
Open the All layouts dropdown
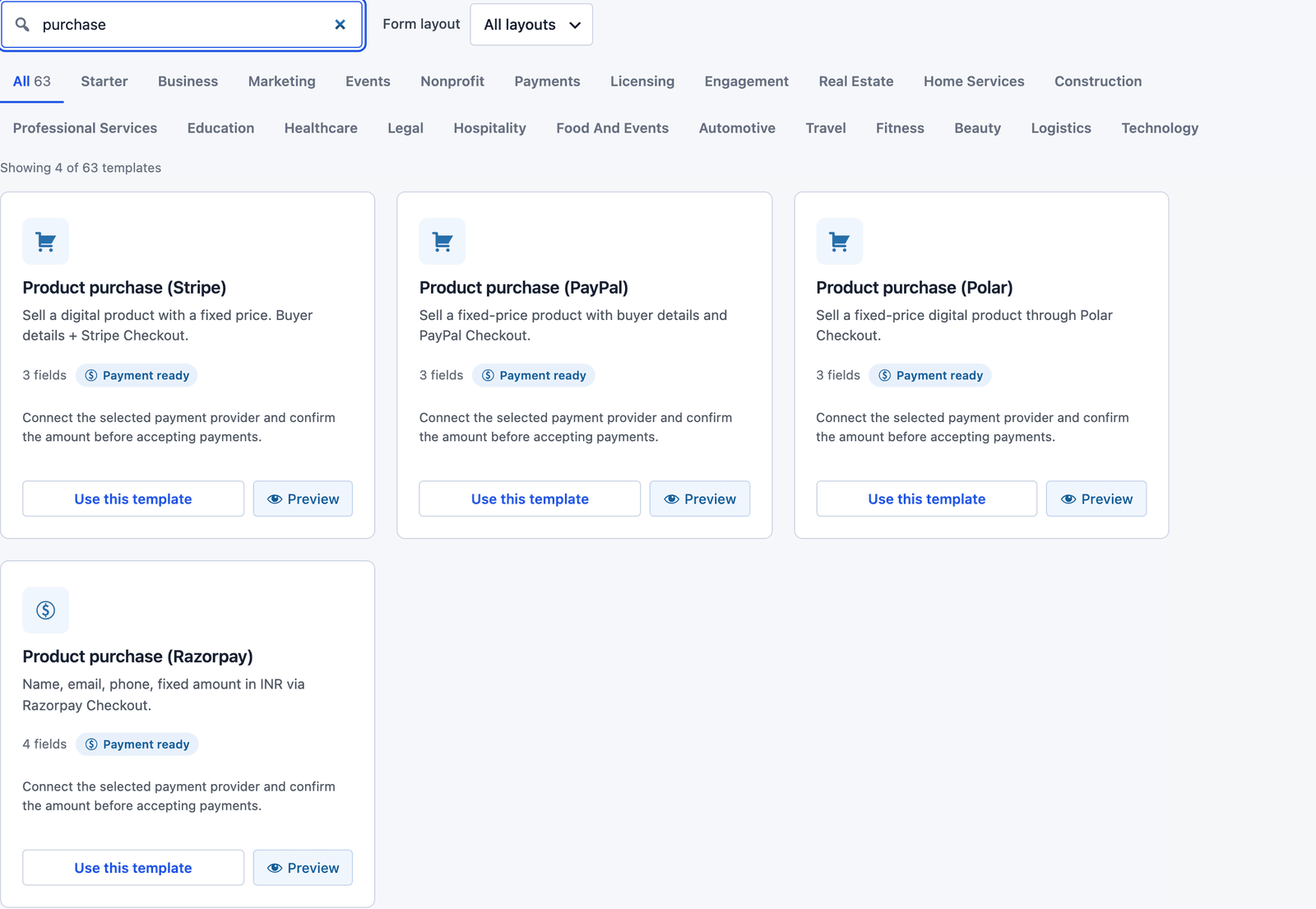click(x=531, y=25)
